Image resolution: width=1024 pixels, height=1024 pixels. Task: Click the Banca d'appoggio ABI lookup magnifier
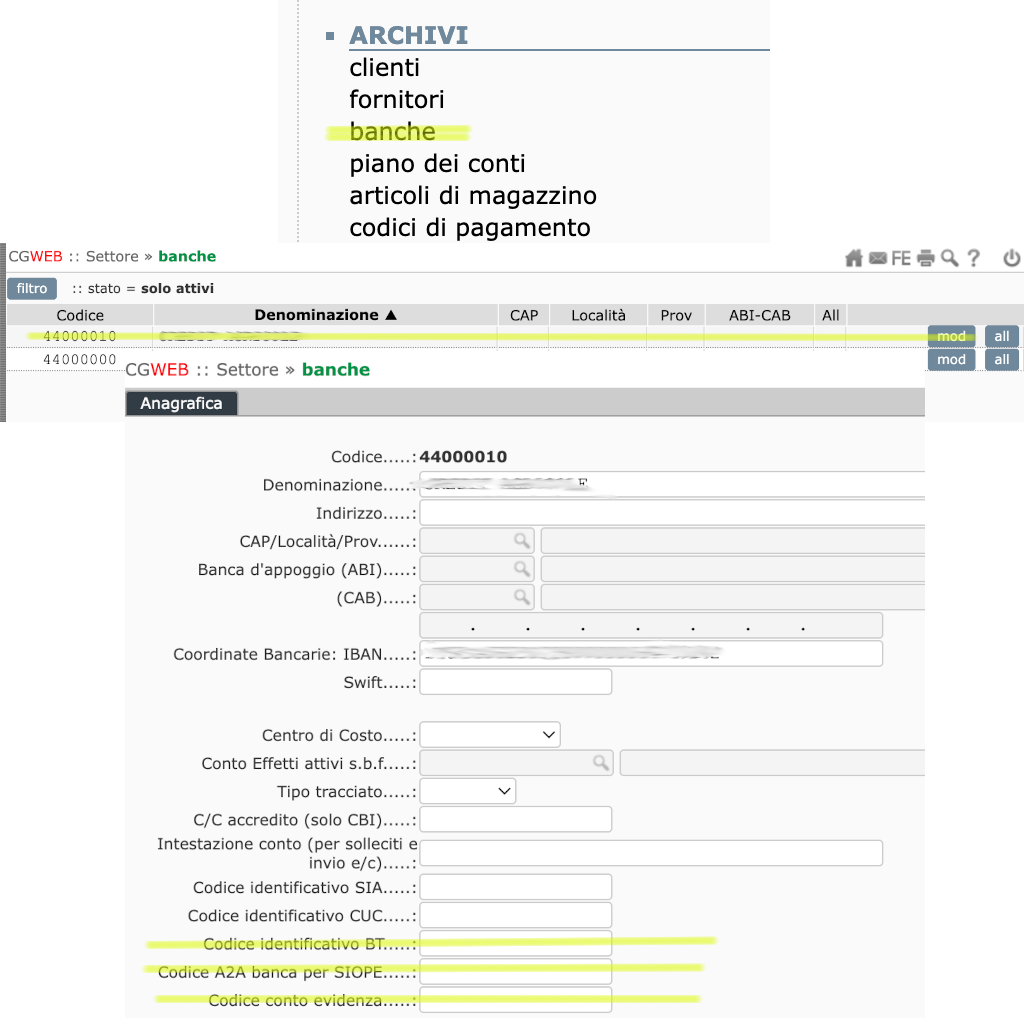[x=521, y=569]
